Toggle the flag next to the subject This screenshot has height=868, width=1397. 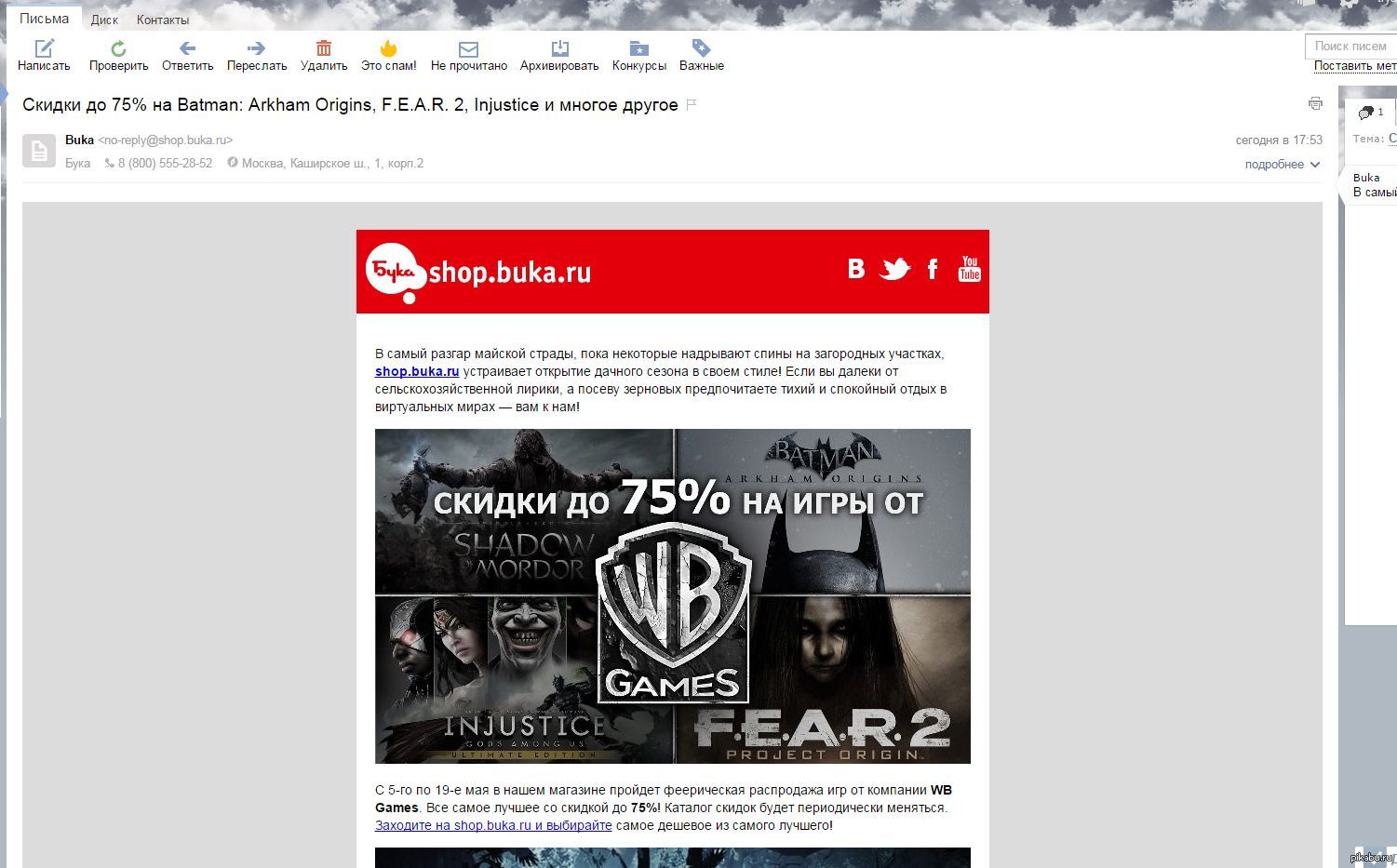click(x=692, y=105)
